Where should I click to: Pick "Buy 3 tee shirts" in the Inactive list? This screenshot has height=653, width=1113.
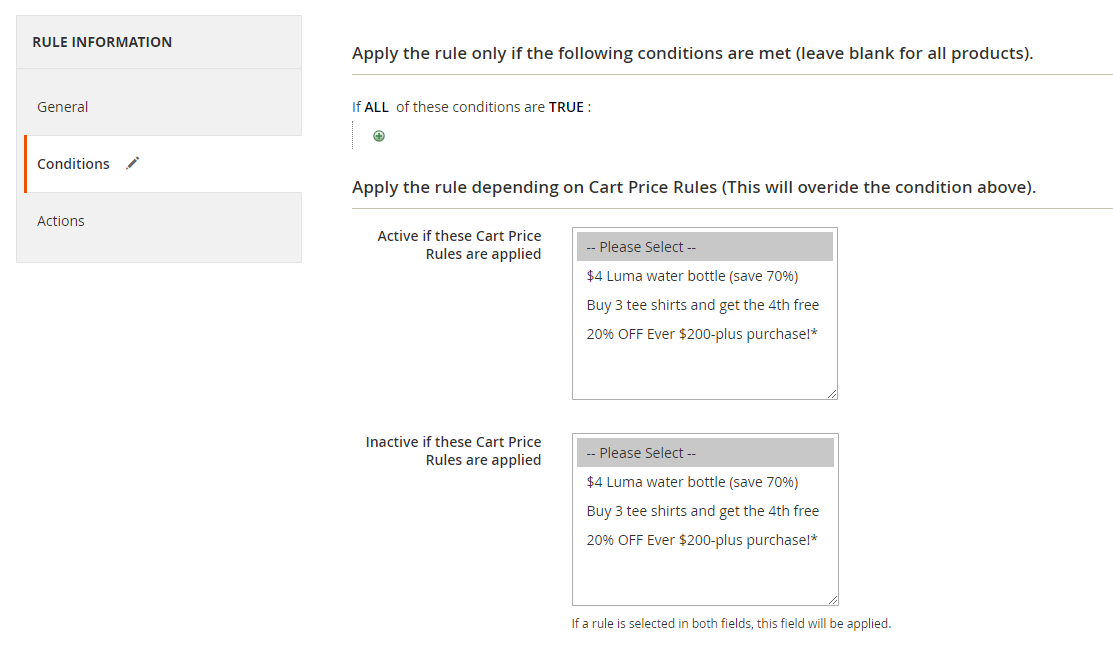(702, 511)
